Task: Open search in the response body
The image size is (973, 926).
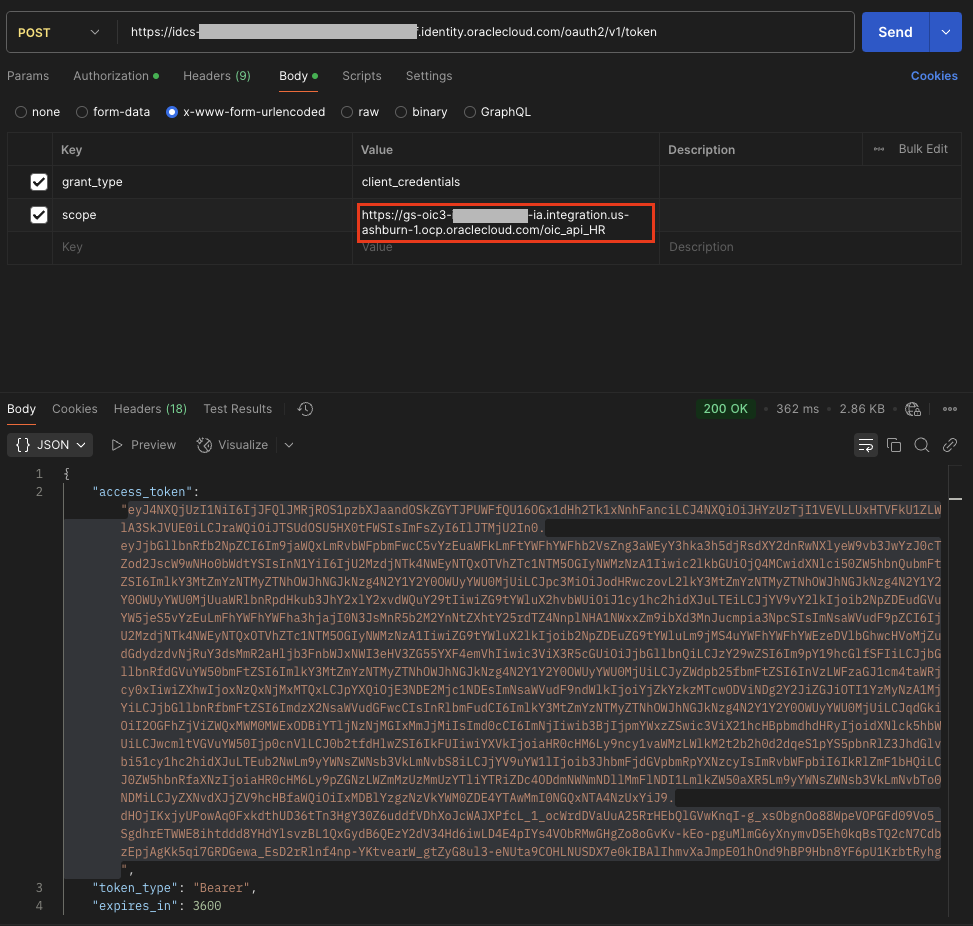Action: [x=922, y=445]
